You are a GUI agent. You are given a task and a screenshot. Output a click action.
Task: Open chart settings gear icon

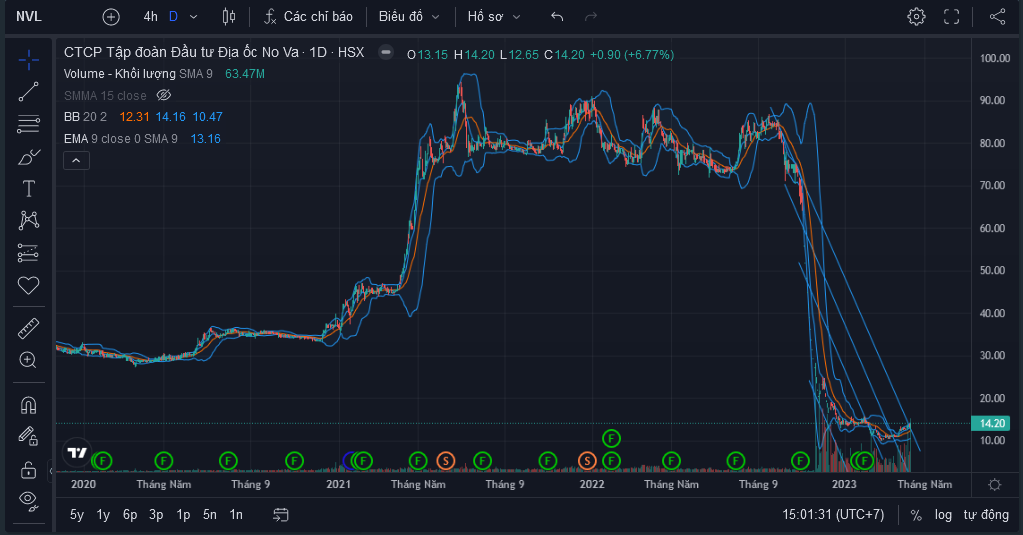917,17
